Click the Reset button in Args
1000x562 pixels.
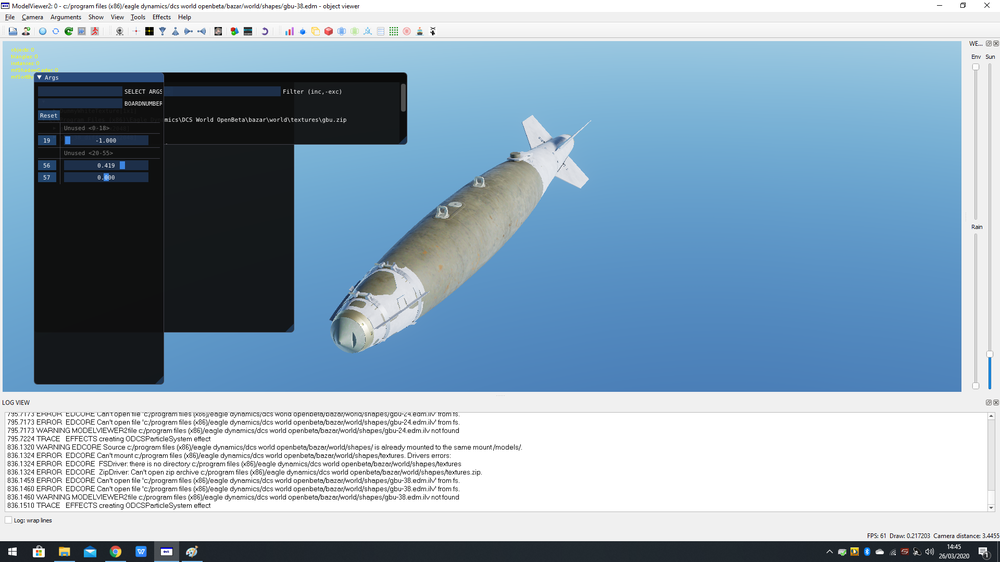pos(48,115)
